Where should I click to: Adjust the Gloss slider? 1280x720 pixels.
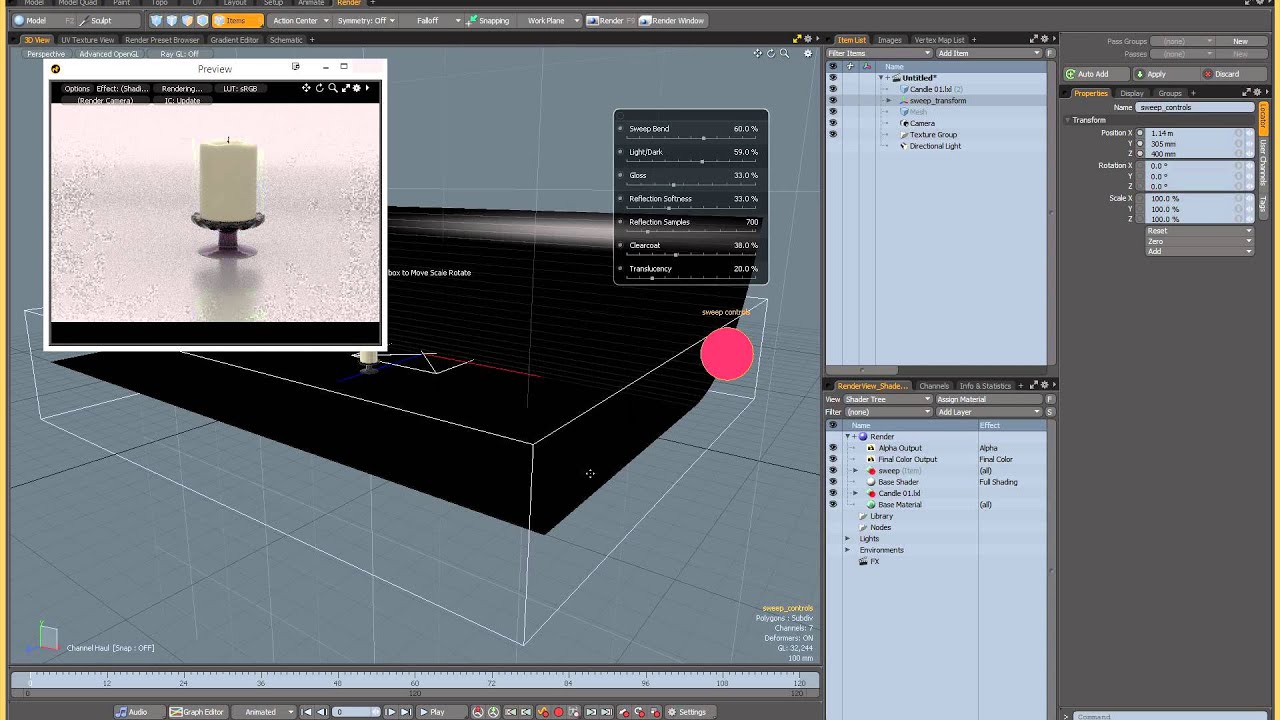coord(691,184)
